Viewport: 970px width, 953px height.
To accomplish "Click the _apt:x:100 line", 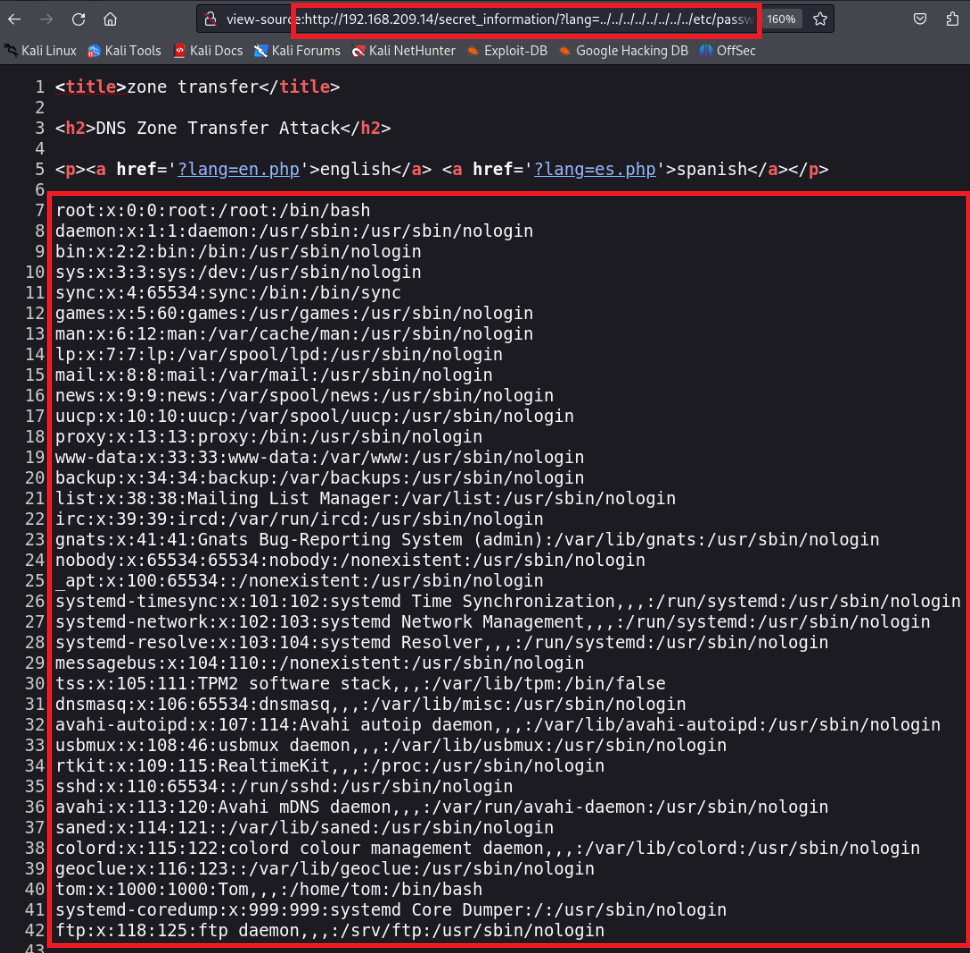I will pyautogui.click(x=299, y=581).
